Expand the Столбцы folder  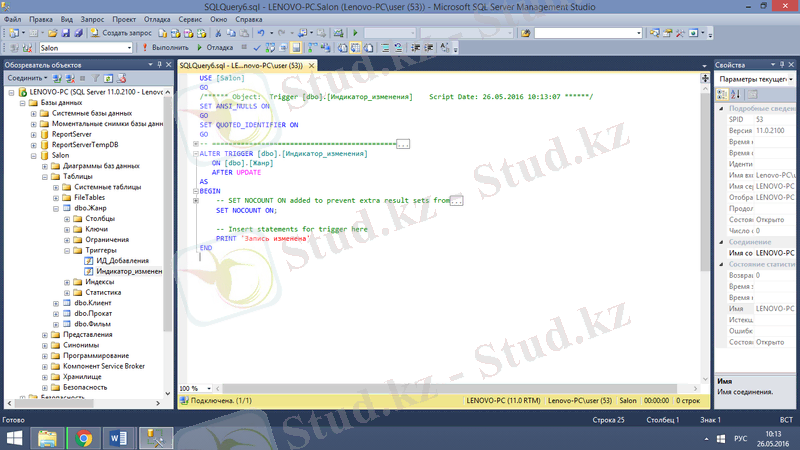(x=67, y=219)
